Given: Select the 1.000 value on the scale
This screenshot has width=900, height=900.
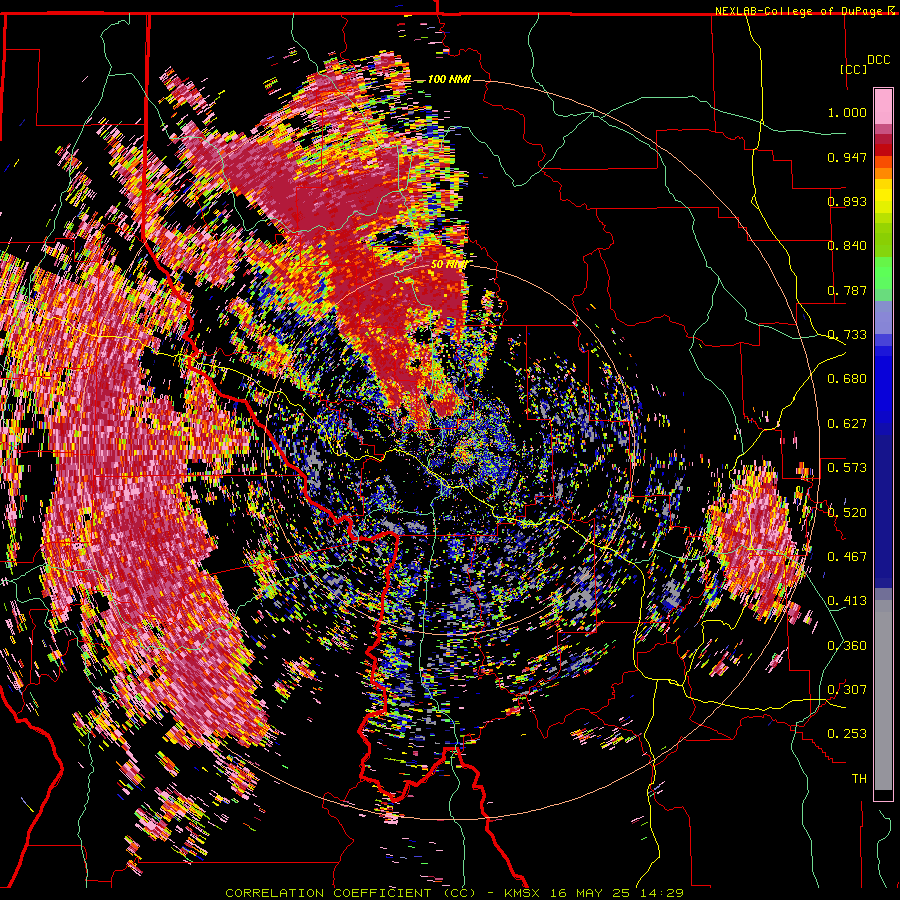Looking at the screenshot, I should [847, 112].
